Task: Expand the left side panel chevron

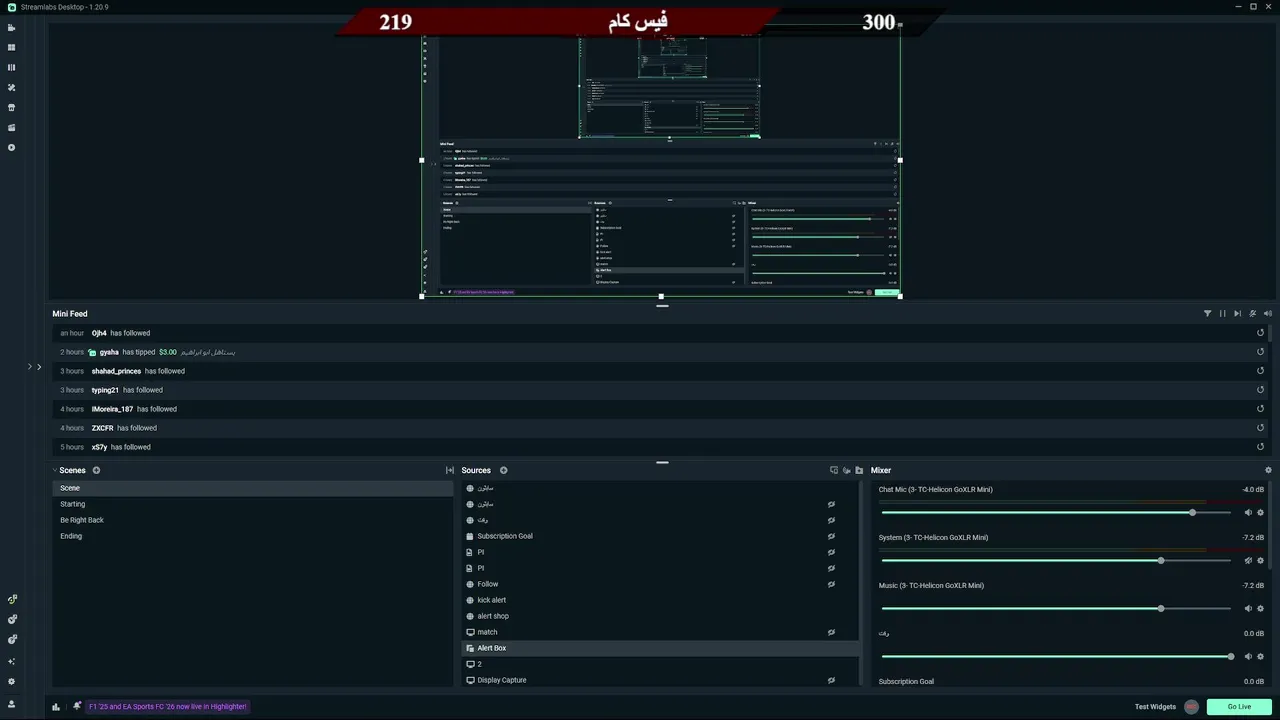Action: [39, 367]
